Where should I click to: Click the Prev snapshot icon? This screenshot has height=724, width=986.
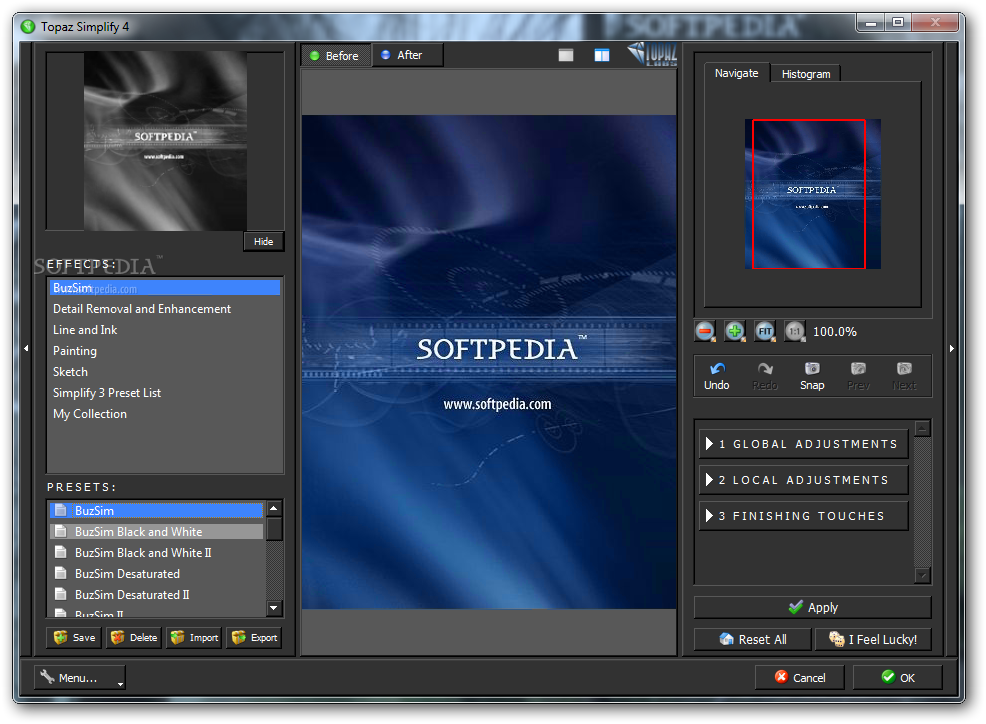[858, 369]
